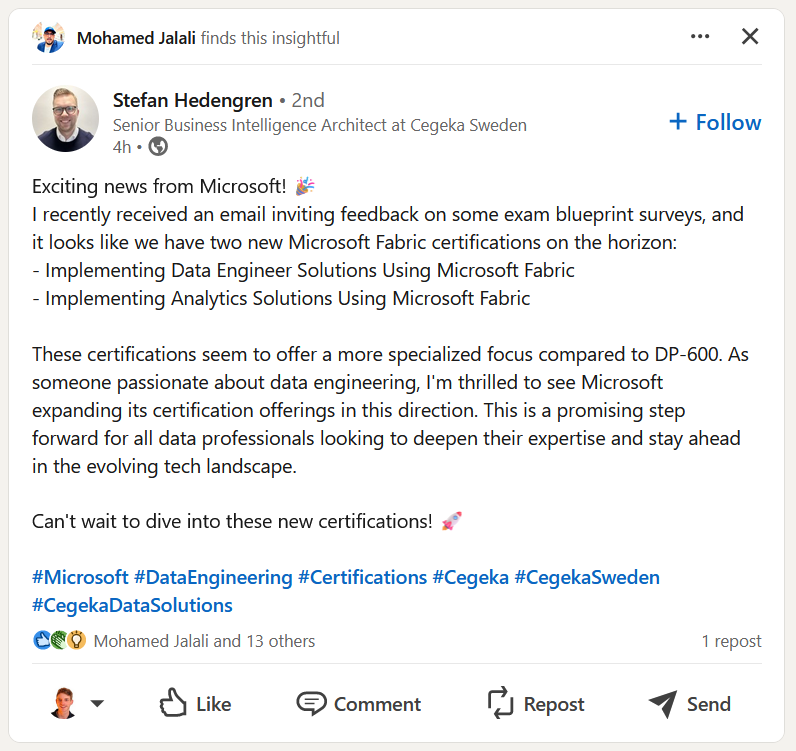Show Mohamed Jalali and 13 others reactions

pos(204,641)
